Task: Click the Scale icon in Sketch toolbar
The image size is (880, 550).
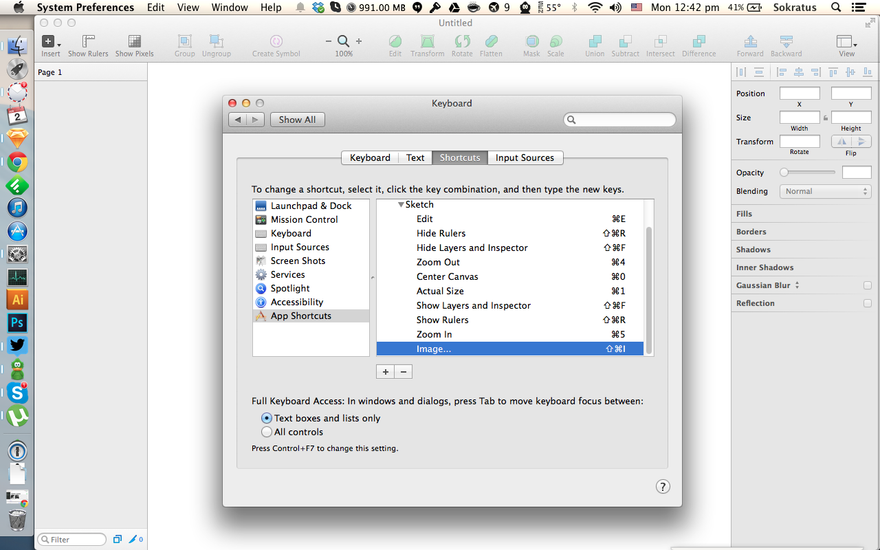Action: tap(556, 45)
